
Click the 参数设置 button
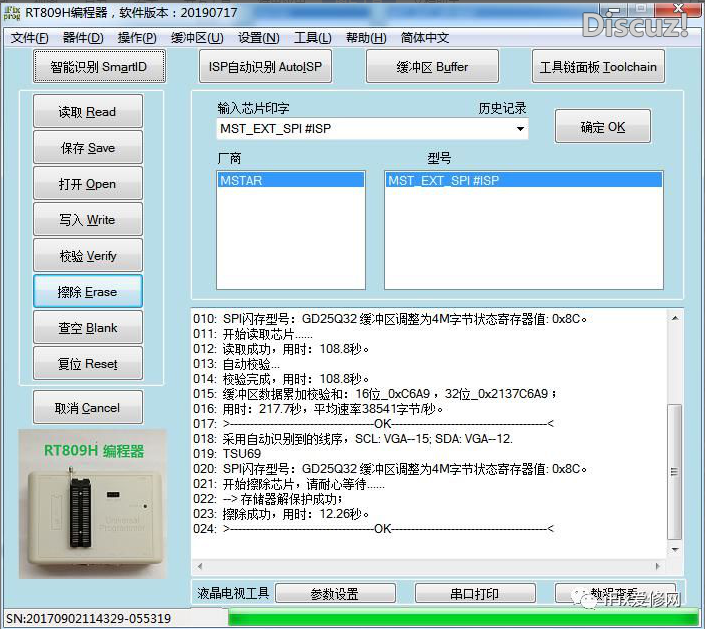[x=335, y=593]
